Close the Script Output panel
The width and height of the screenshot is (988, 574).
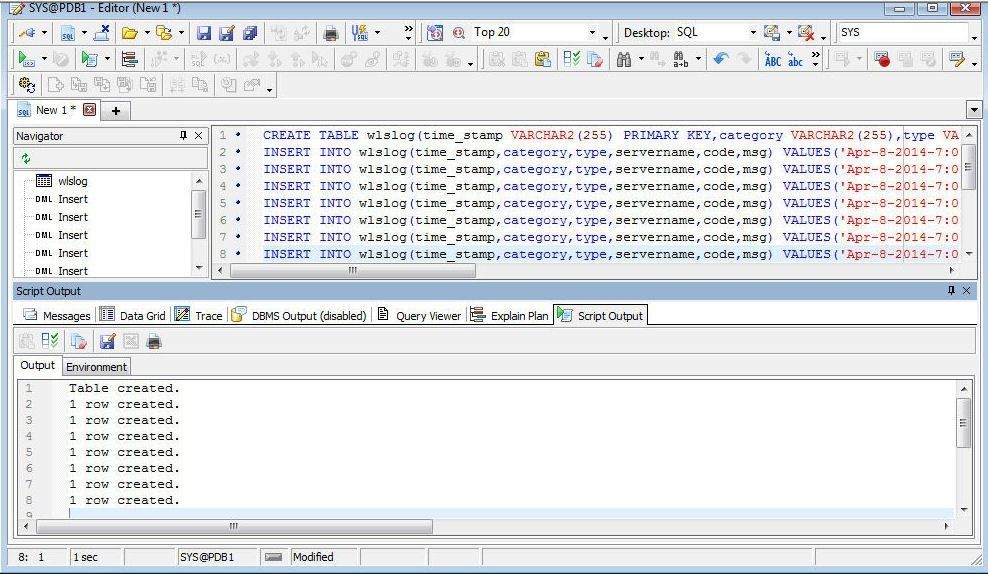[x=967, y=290]
